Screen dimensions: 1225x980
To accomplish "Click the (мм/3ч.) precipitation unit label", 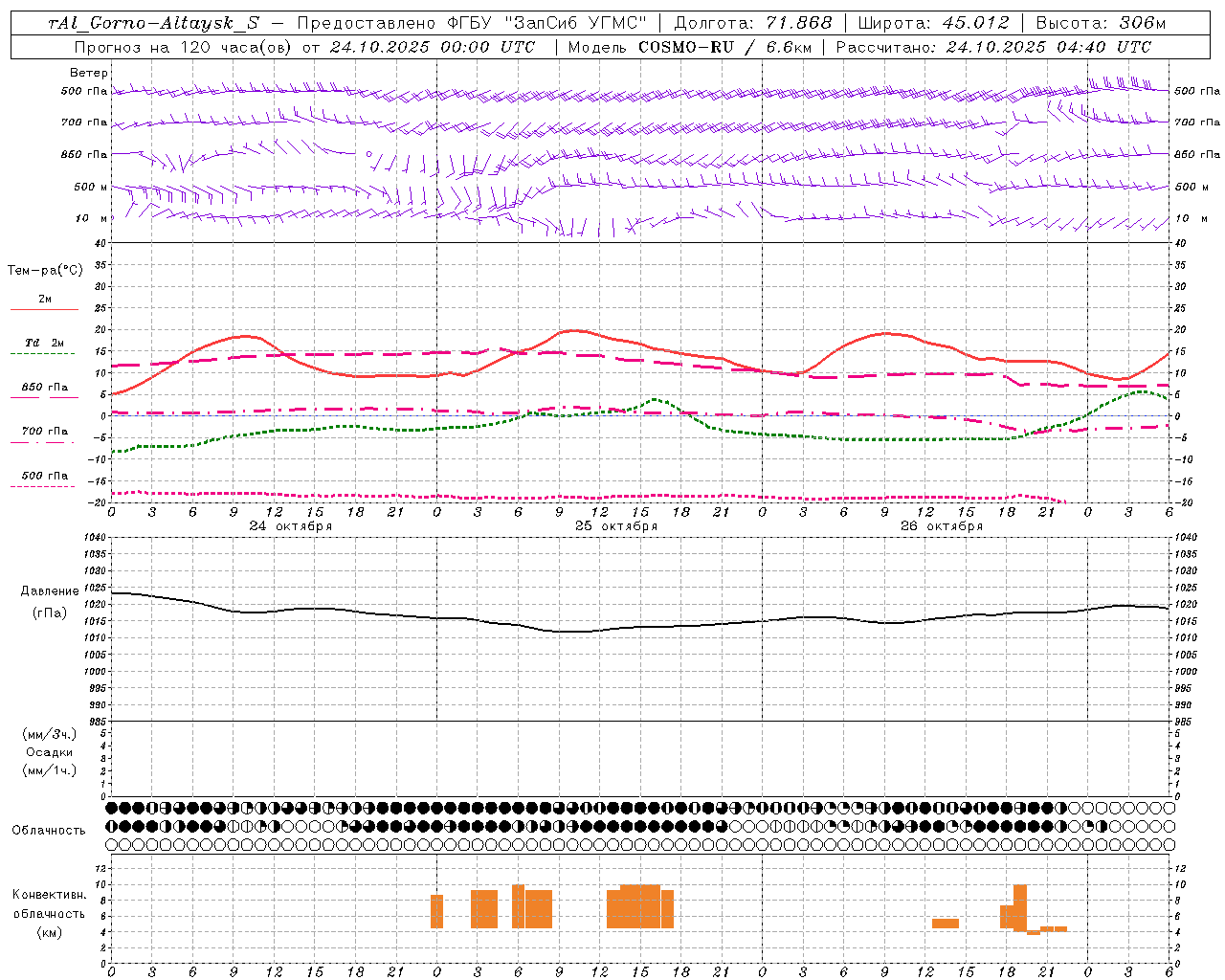I will pyautogui.click(x=50, y=734).
